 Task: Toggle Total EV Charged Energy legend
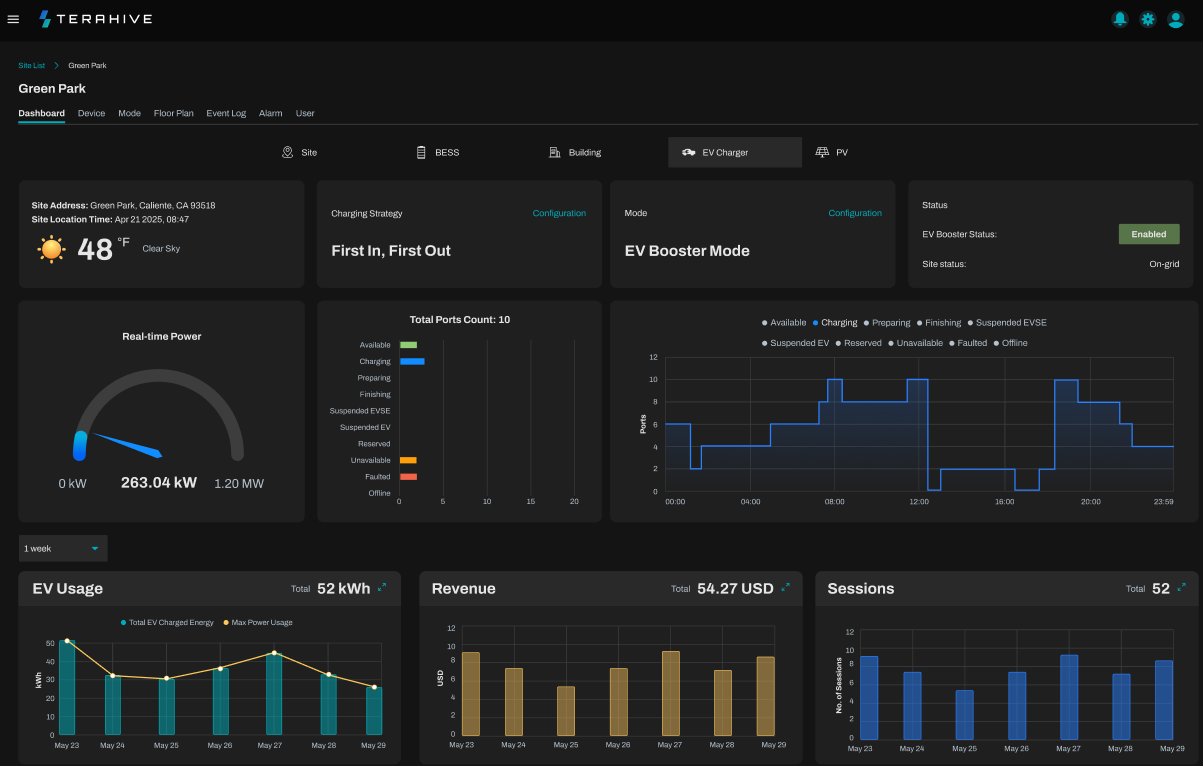pos(167,622)
